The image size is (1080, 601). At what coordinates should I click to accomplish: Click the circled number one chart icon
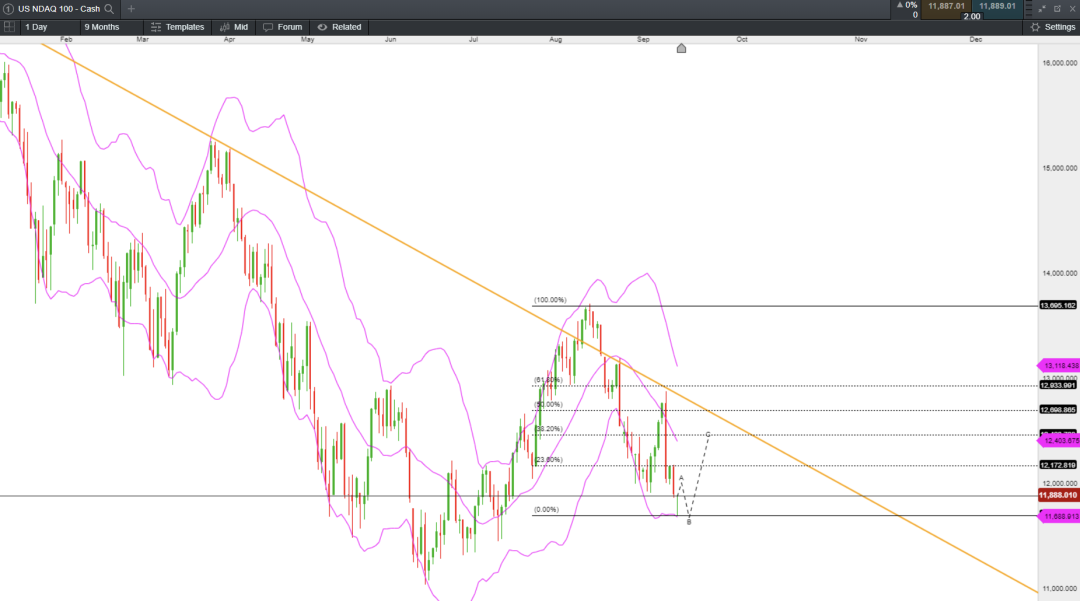click(8, 9)
